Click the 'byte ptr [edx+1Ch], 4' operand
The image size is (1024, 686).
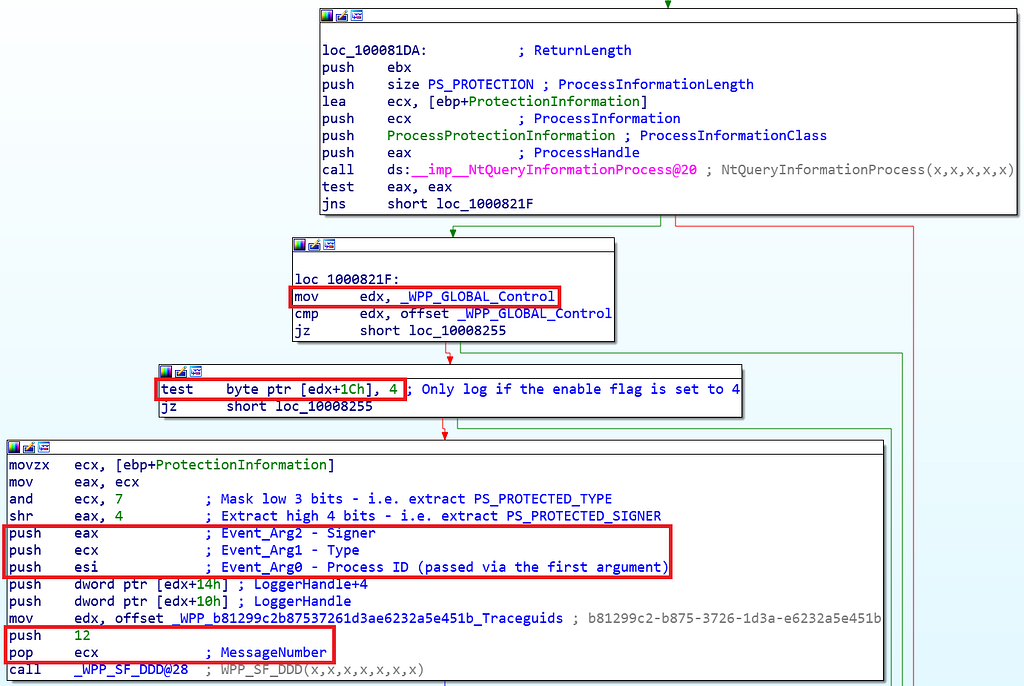click(312, 389)
